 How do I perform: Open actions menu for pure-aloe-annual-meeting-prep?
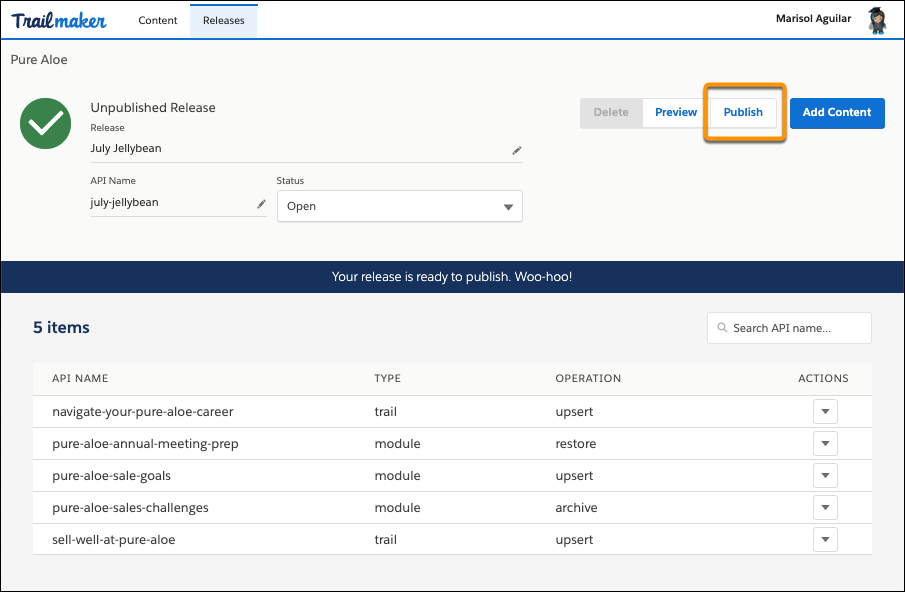click(x=825, y=443)
